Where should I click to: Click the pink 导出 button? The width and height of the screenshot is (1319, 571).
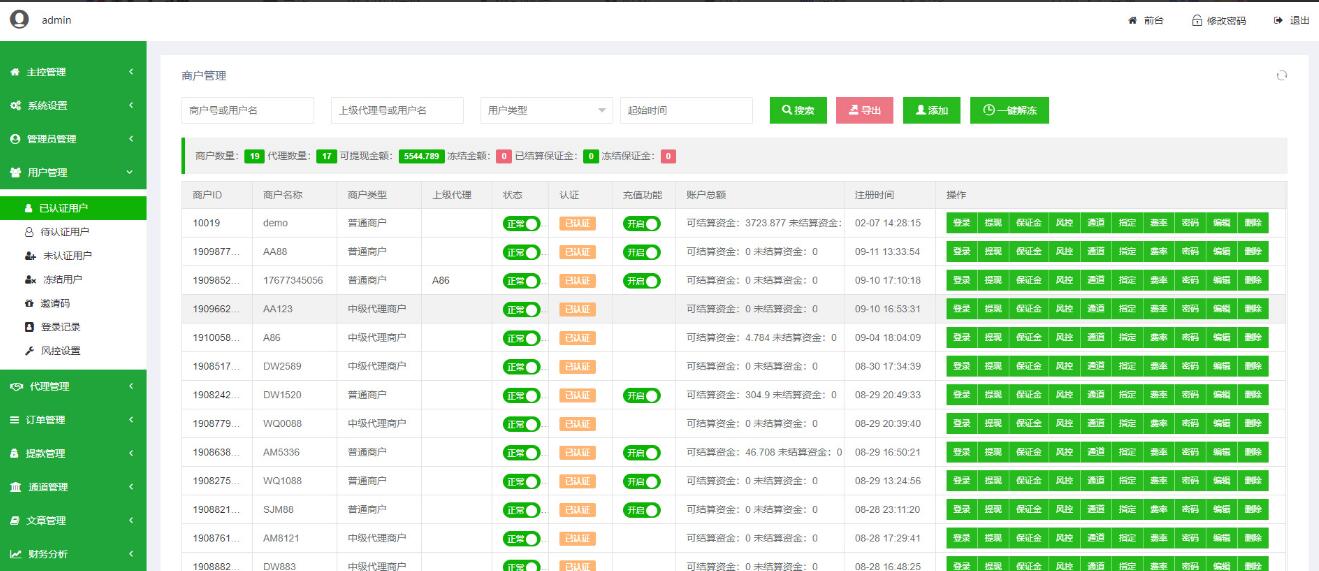click(x=864, y=110)
